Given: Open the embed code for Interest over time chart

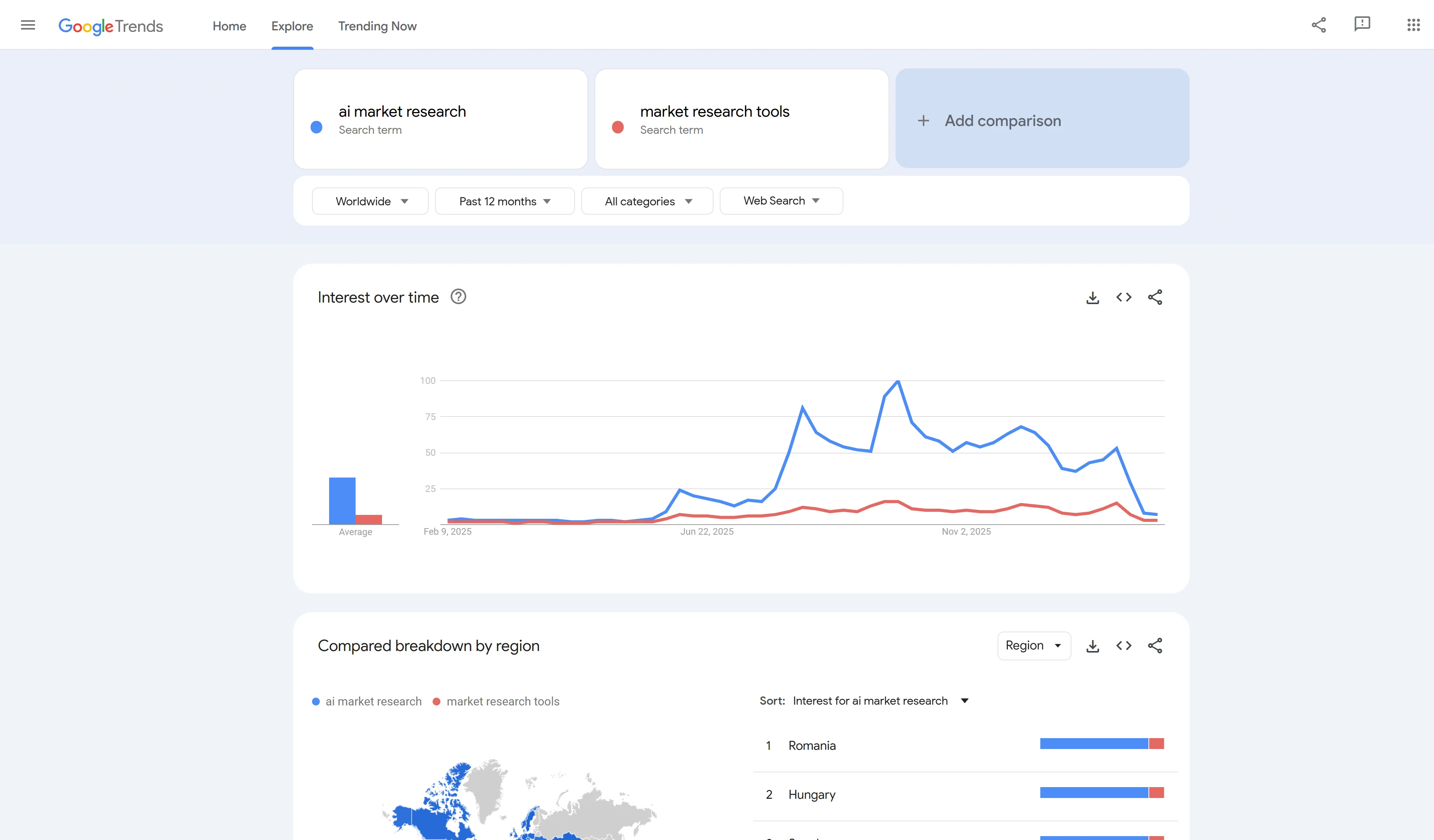Looking at the screenshot, I should 1123,297.
